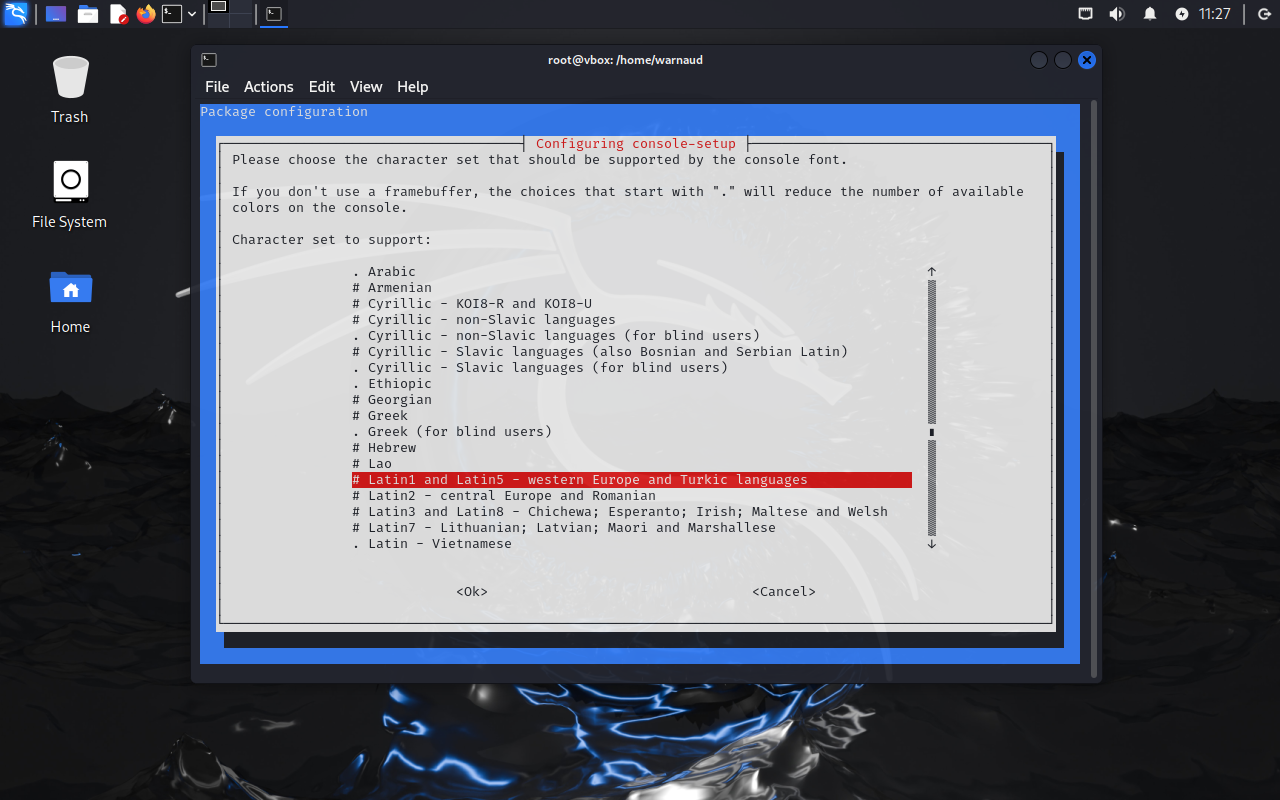Click the show desktop panel icon
Screen dimensions: 1280x800
pos(57,14)
